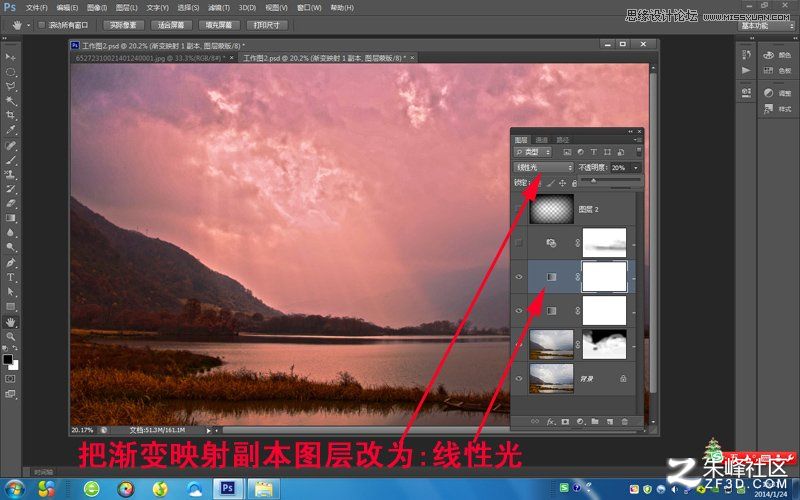This screenshot has width=800, height=500.
Task: Select the Blur tool
Action: tap(10, 232)
